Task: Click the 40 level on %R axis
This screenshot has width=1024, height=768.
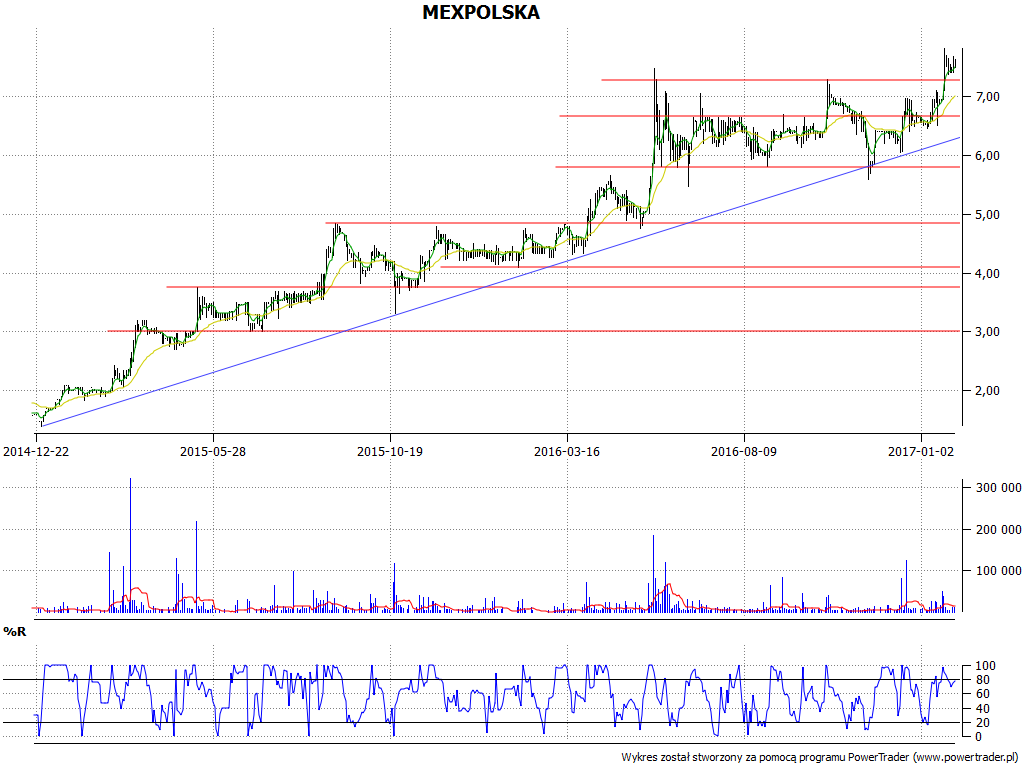Action: point(985,709)
